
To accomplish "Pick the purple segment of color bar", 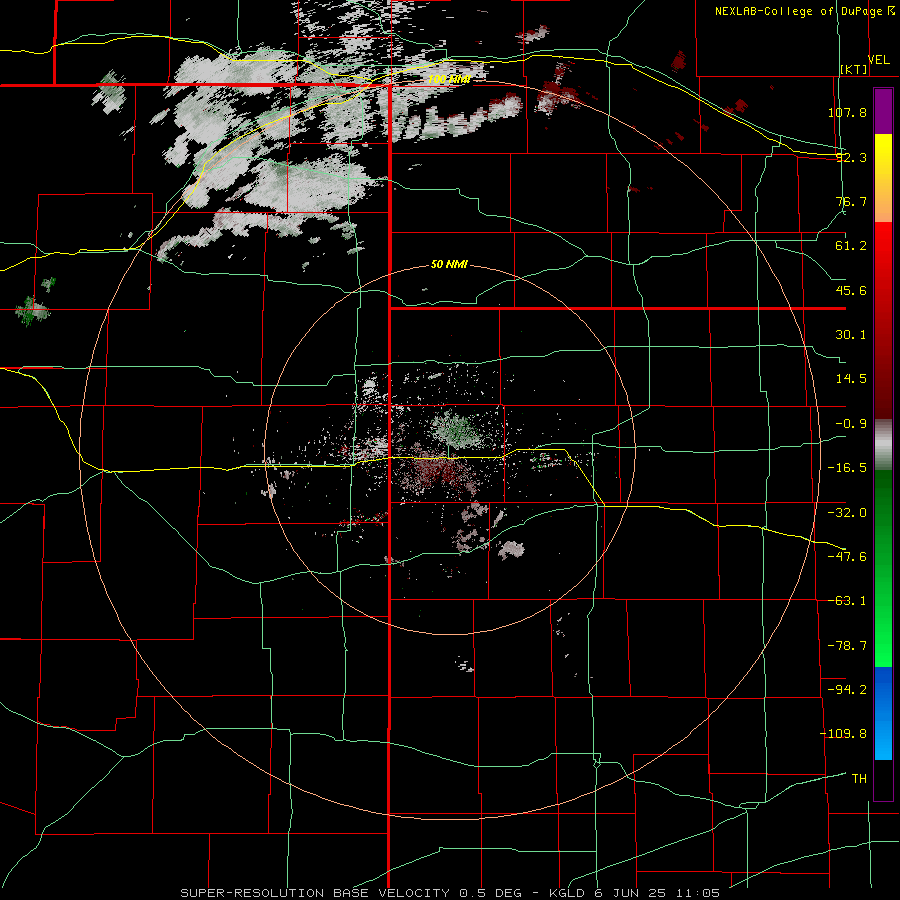I will [883, 111].
